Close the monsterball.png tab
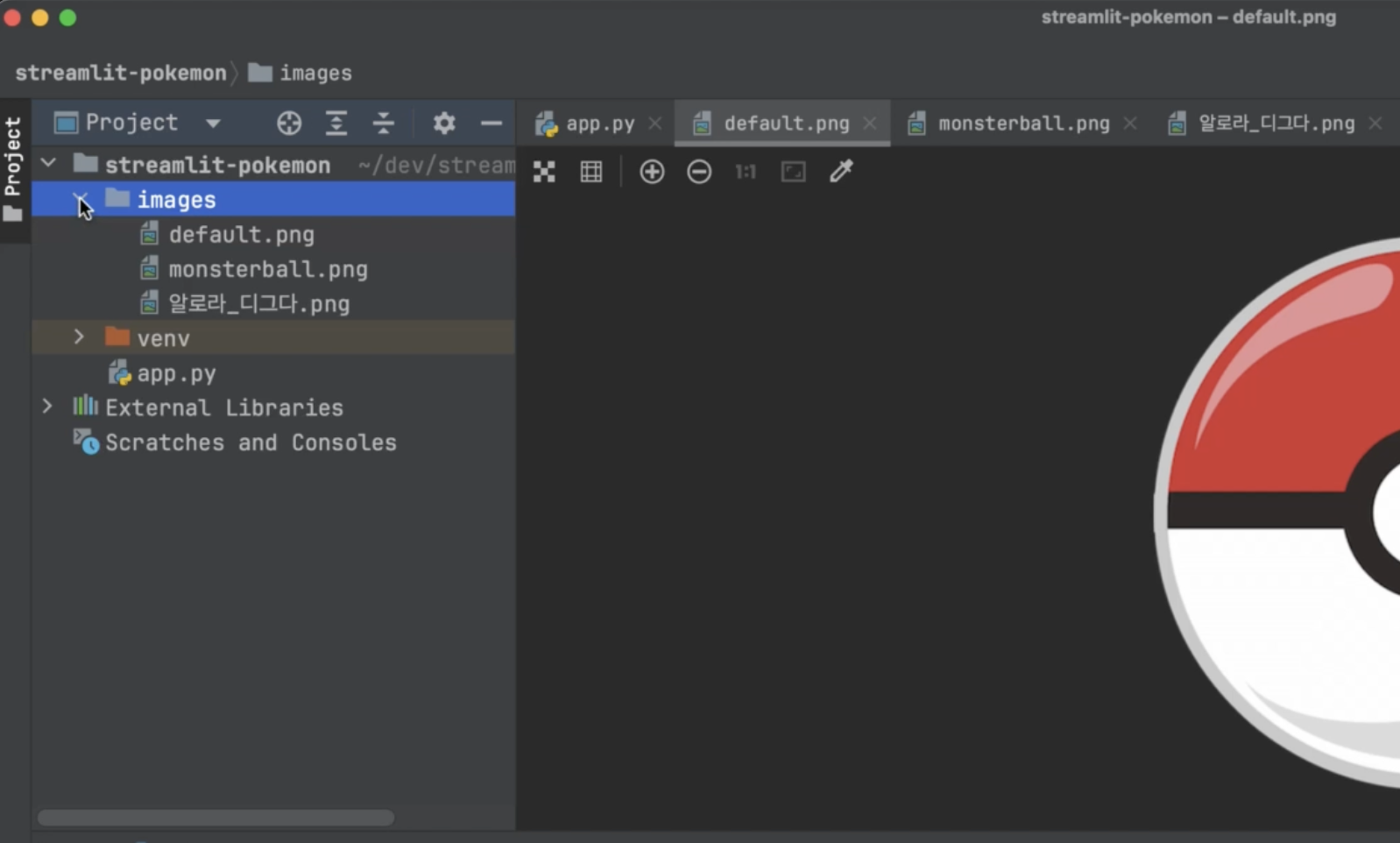 [1130, 124]
